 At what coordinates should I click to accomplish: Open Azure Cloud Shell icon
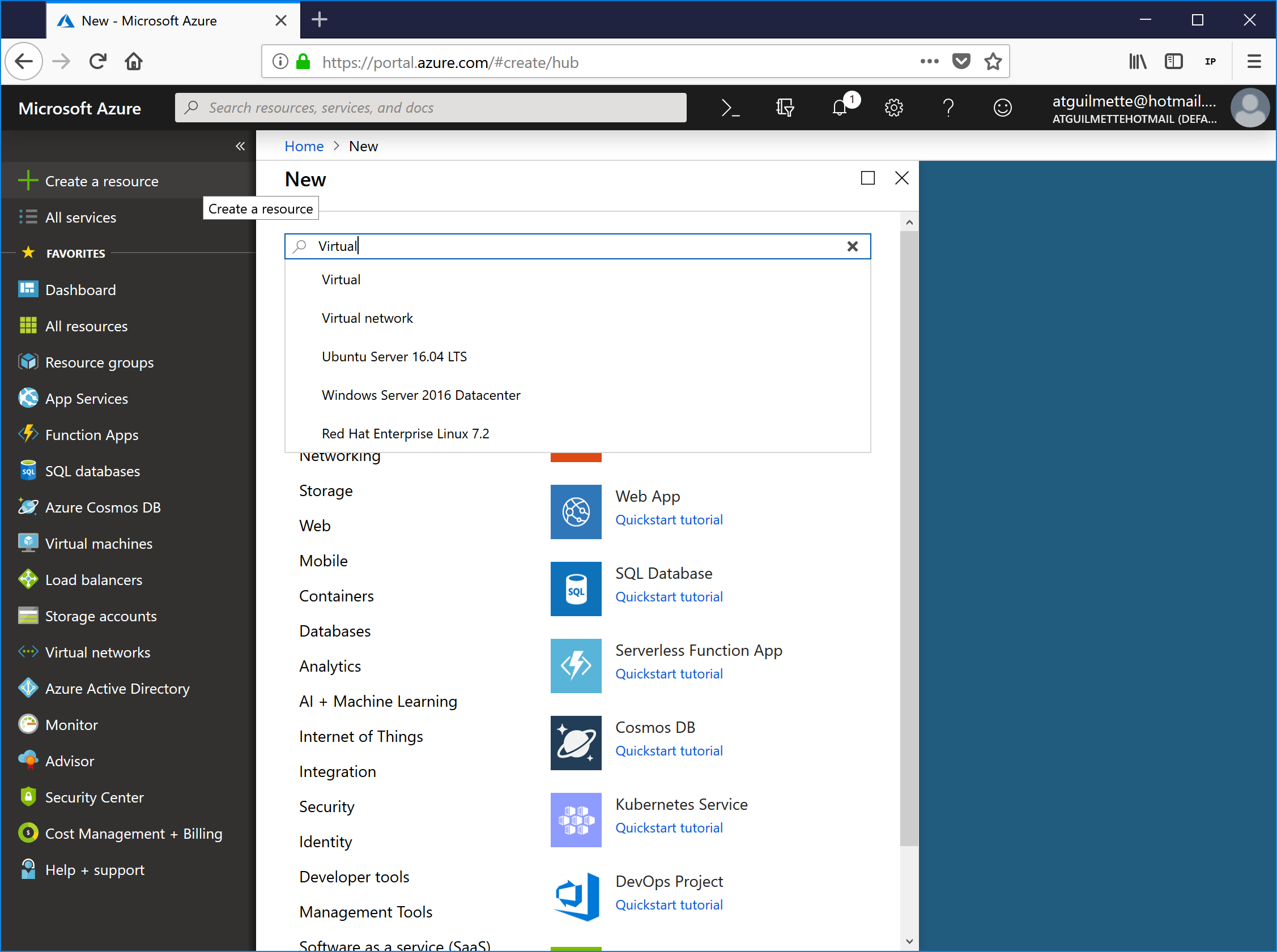point(730,108)
